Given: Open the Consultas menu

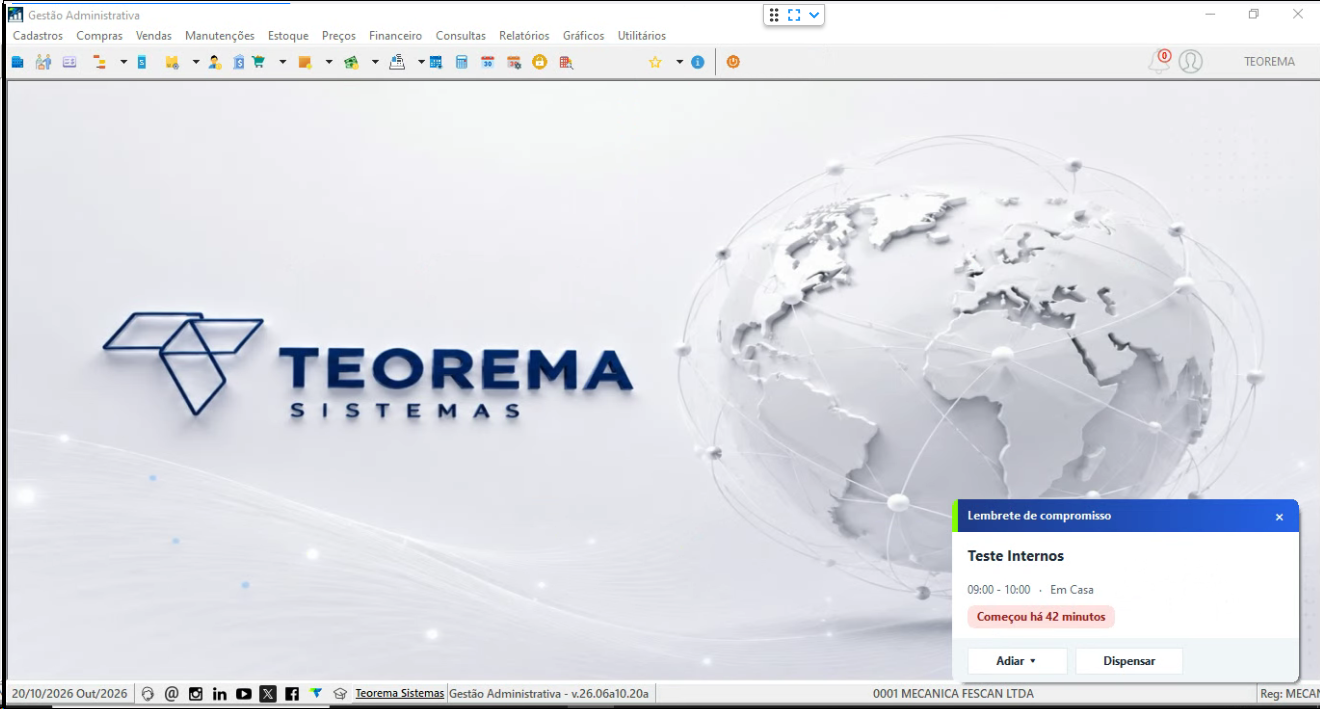Looking at the screenshot, I should [461, 36].
